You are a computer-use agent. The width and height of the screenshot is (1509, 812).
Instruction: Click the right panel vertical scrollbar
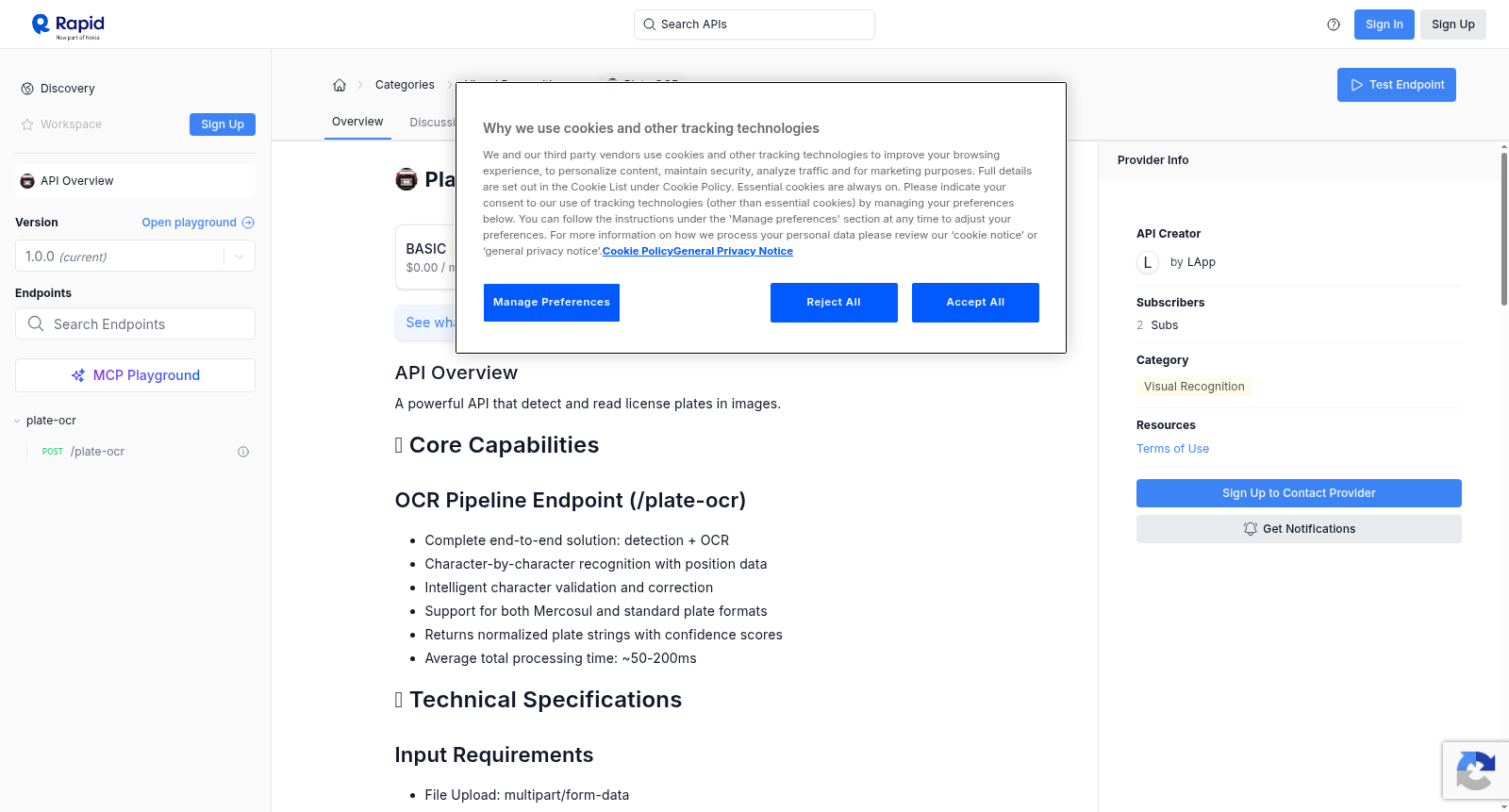pyautogui.click(x=1503, y=228)
